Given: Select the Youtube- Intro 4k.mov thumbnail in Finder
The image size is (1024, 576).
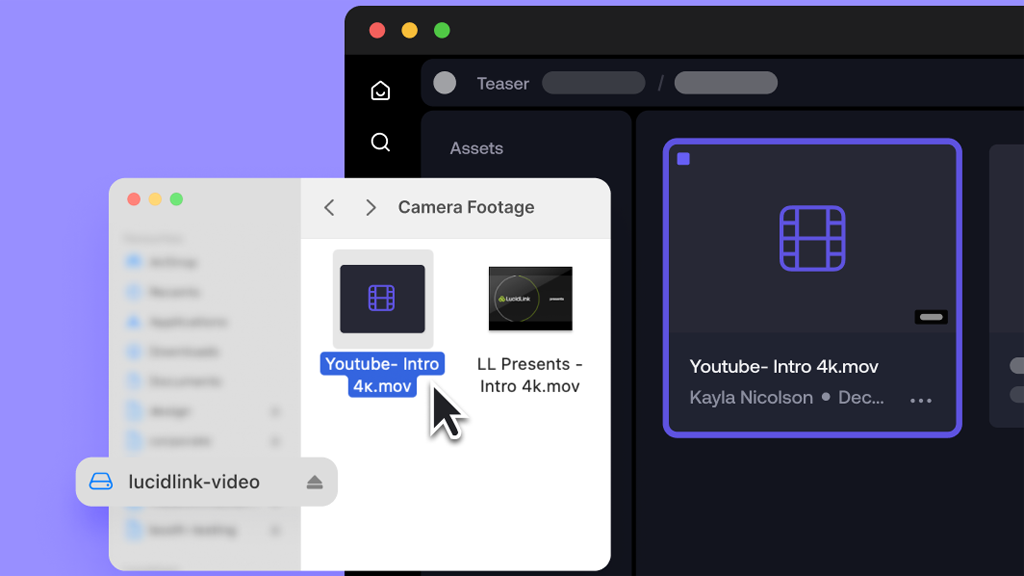Looking at the screenshot, I should [x=383, y=298].
